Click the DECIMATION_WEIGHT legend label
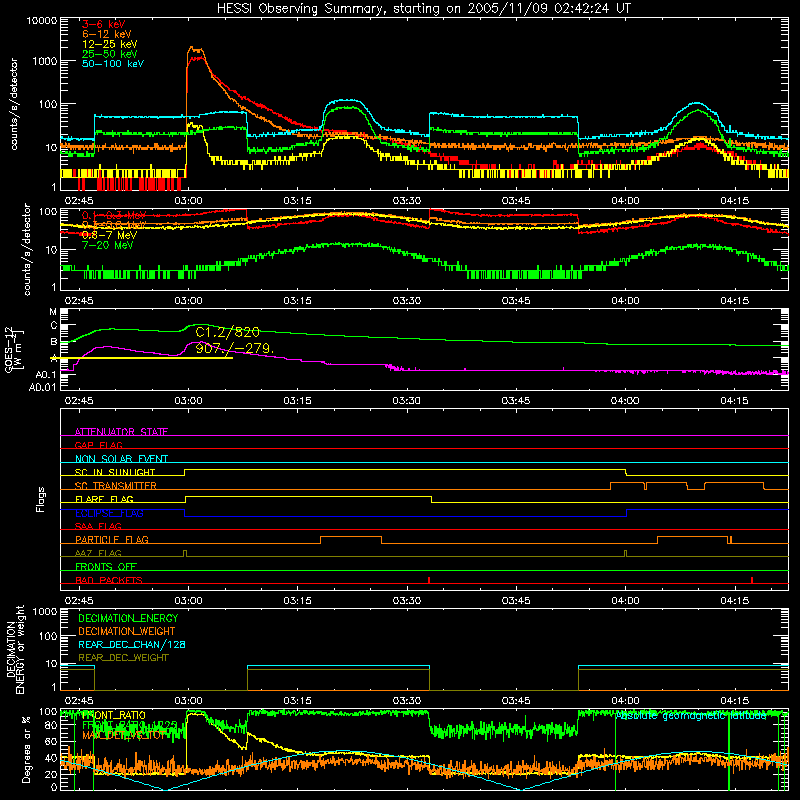The height and width of the screenshot is (800, 800). [x=127, y=631]
